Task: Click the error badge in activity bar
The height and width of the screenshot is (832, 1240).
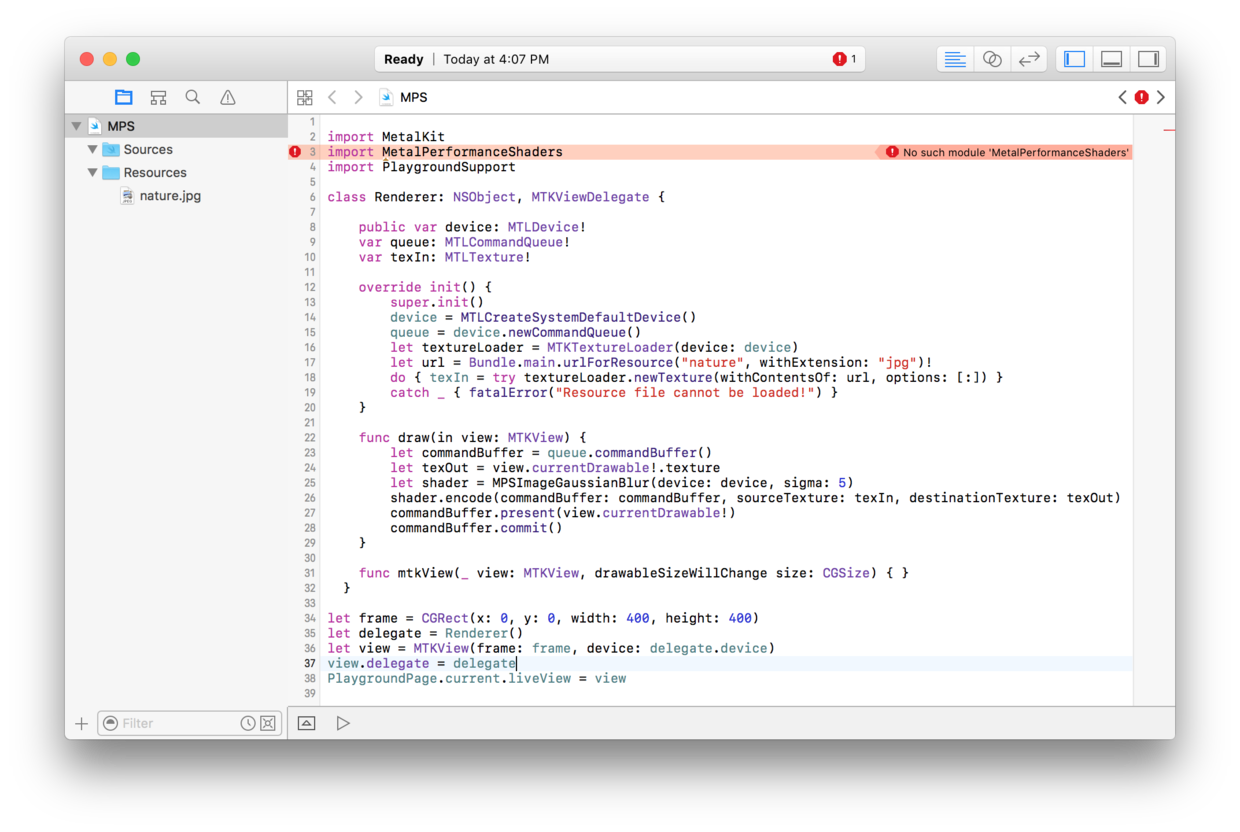Action: (x=845, y=59)
